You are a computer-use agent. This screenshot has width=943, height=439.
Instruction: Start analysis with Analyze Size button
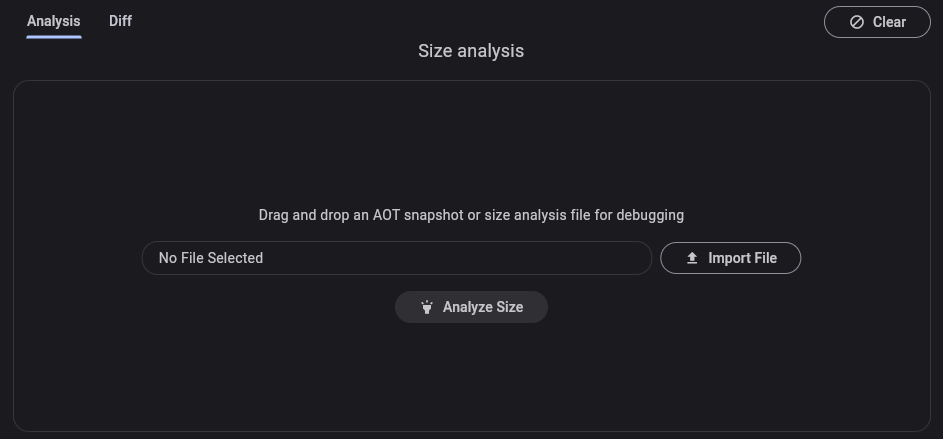point(471,307)
